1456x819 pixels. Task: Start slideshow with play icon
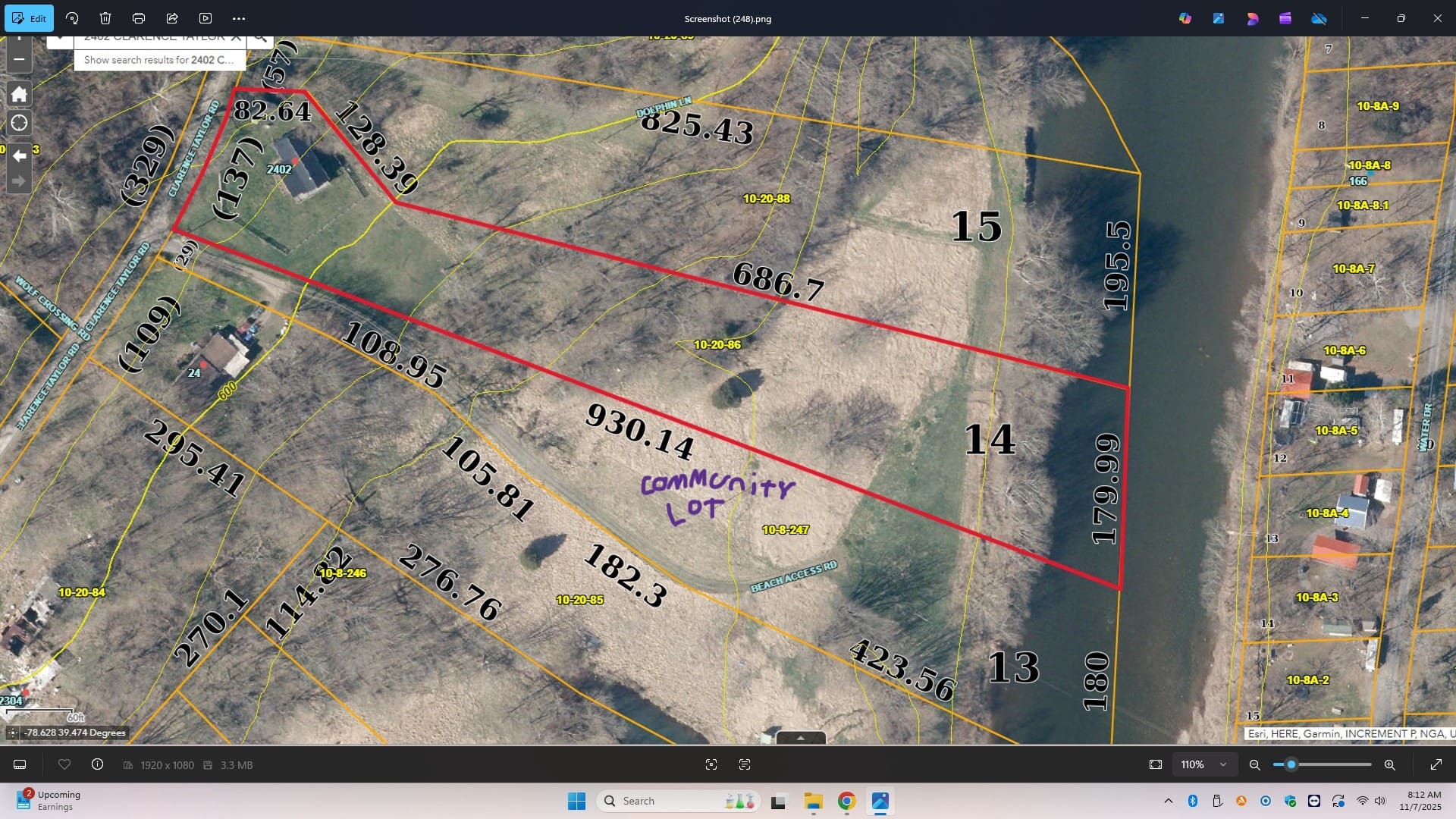pyautogui.click(x=206, y=18)
